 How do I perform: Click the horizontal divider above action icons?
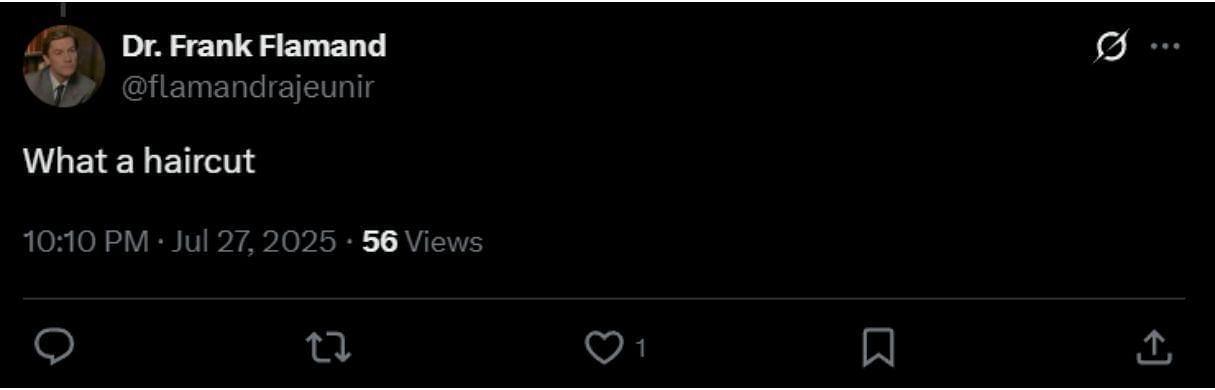click(604, 298)
